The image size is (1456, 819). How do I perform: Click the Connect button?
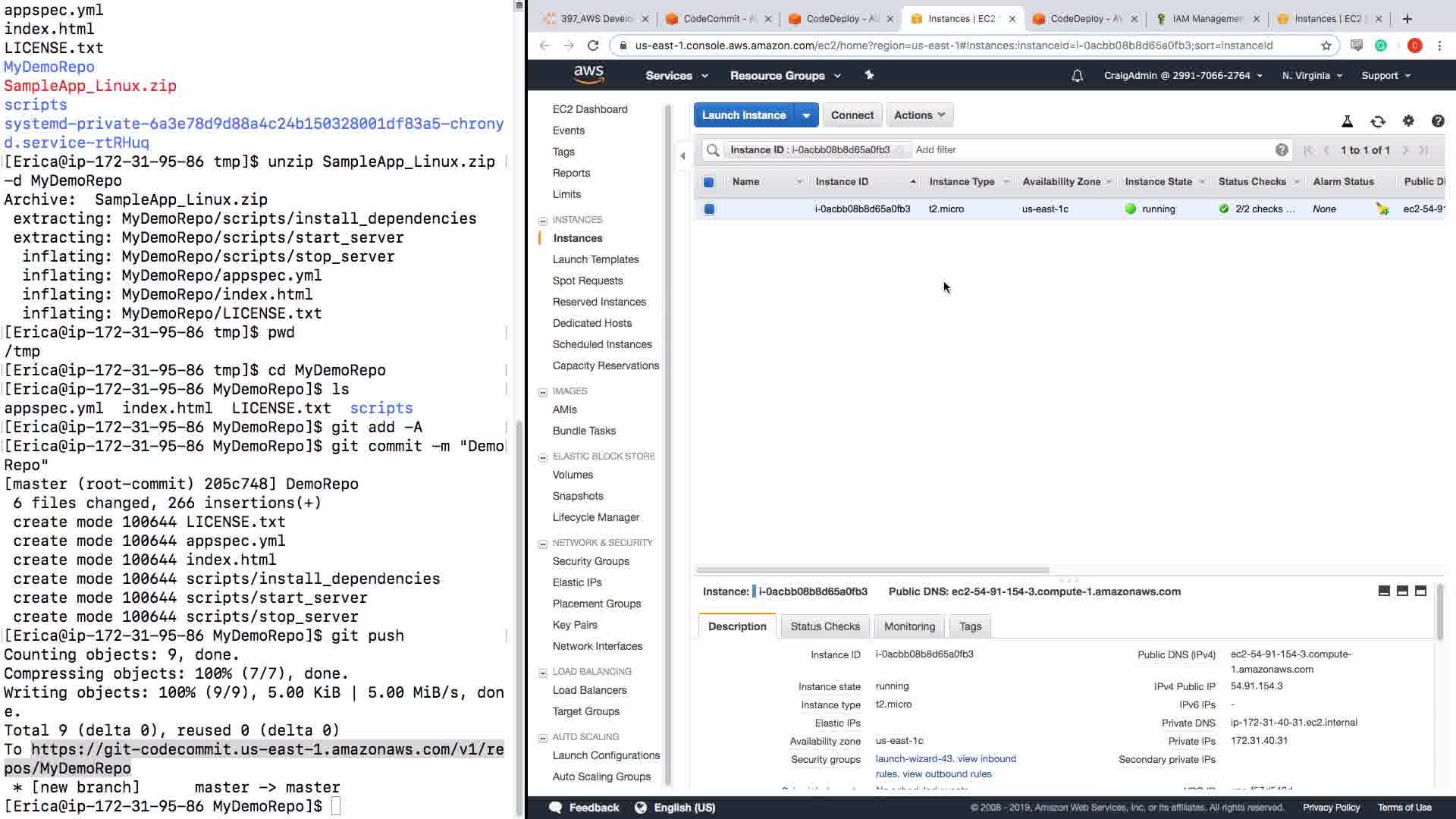pos(852,115)
